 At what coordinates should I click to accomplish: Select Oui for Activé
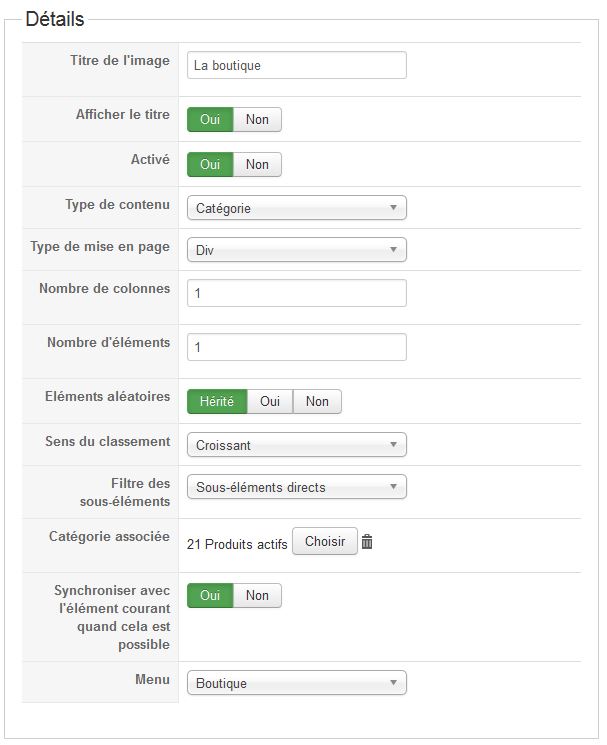pos(210,164)
